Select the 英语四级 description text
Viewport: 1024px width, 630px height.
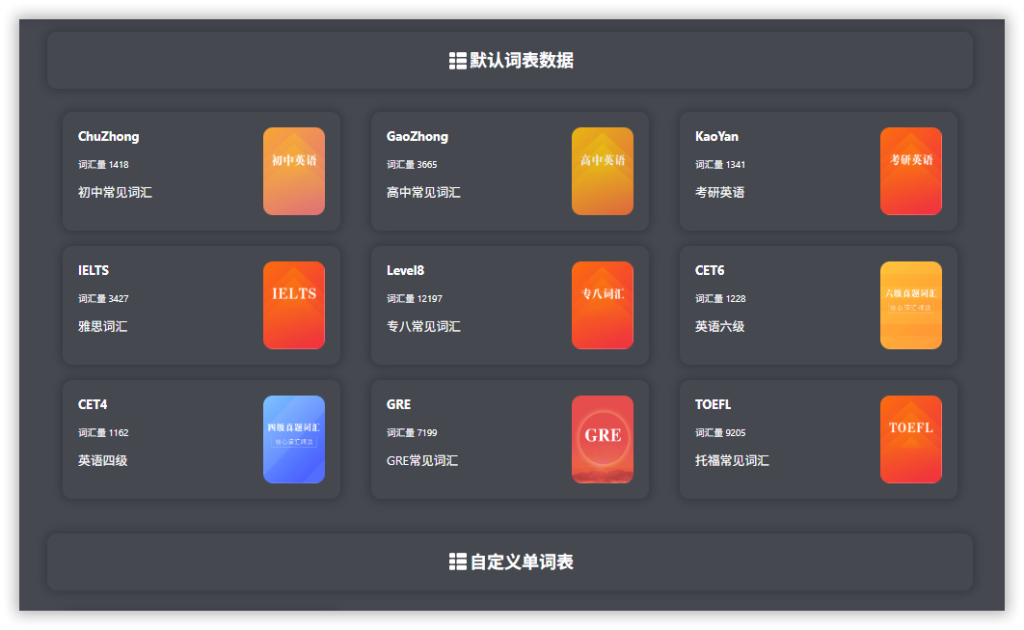point(103,461)
